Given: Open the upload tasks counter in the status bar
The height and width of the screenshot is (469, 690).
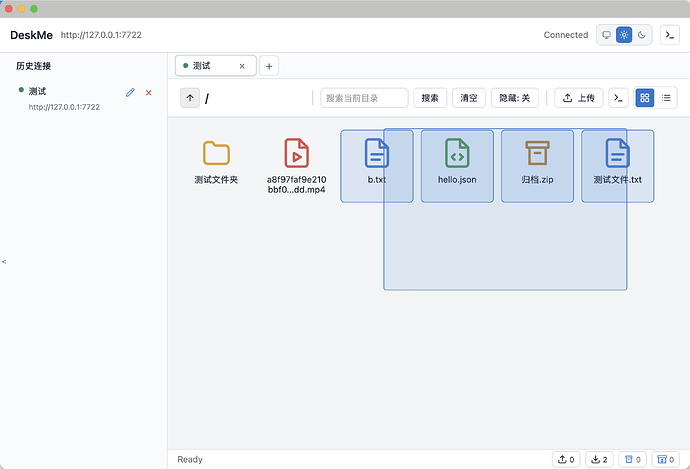Looking at the screenshot, I should (x=566, y=459).
